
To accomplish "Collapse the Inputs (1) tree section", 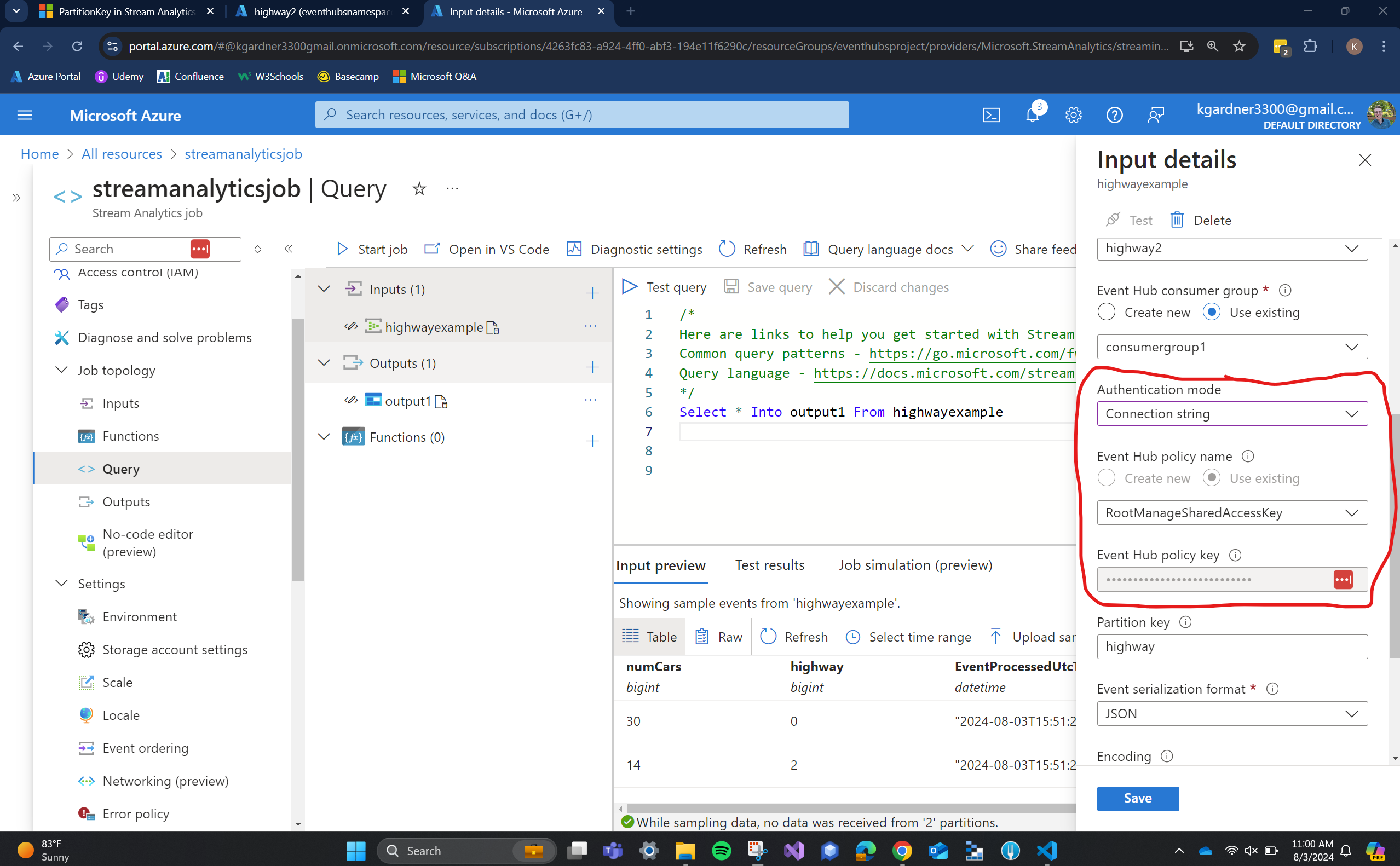I will (324, 288).
